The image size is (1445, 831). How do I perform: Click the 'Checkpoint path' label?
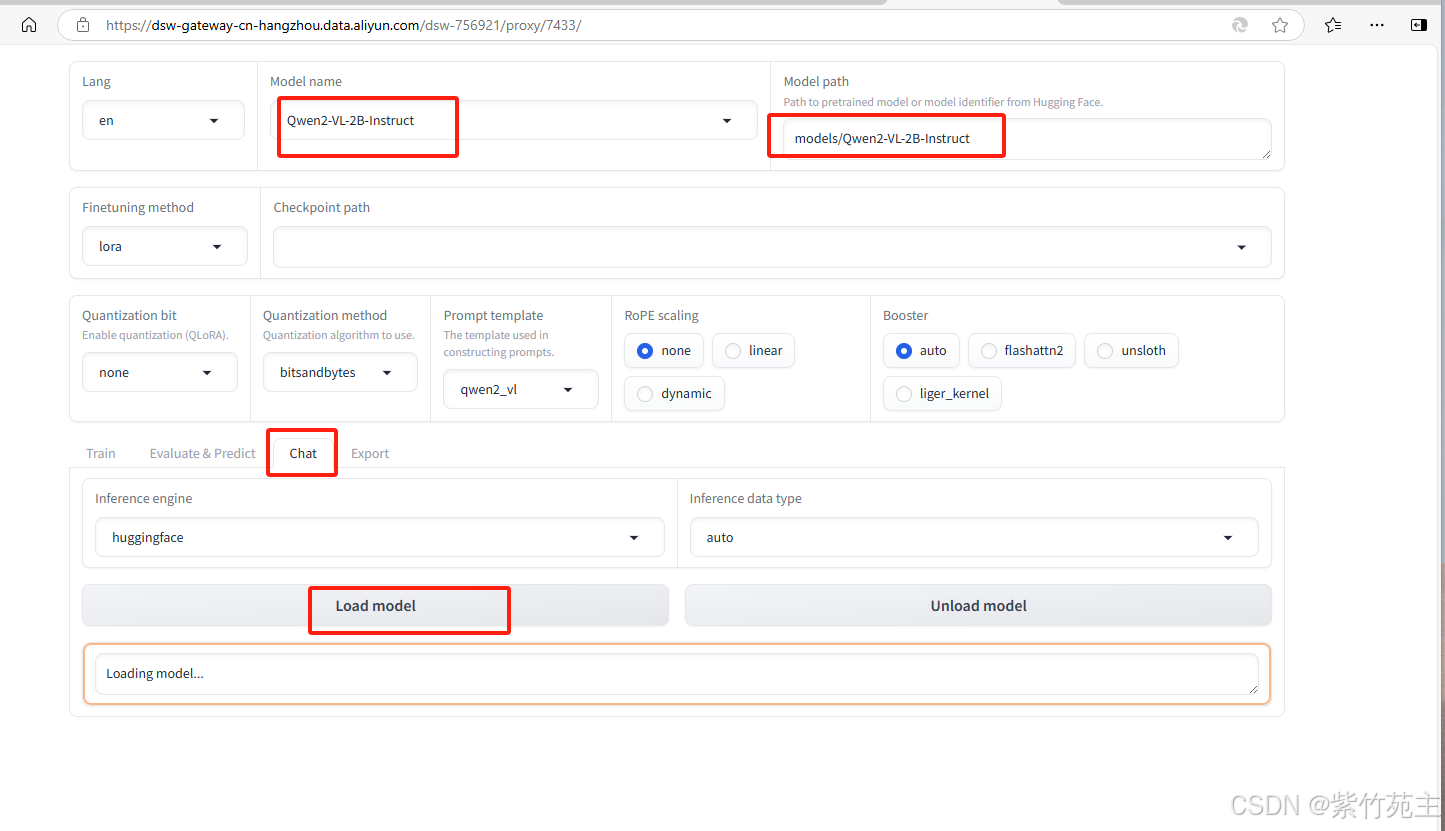click(322, 208)
